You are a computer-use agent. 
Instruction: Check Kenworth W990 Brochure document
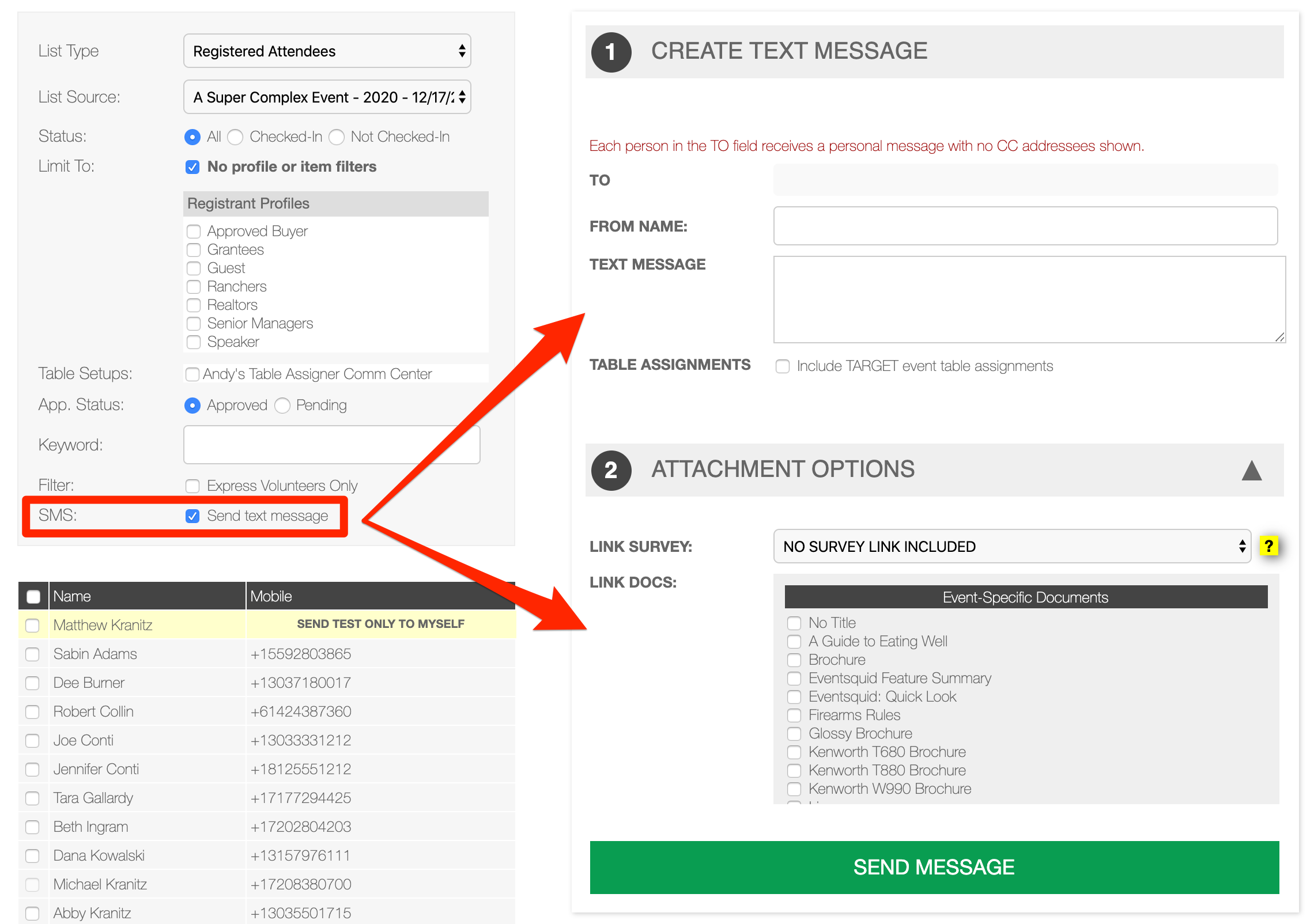[794, 789]
